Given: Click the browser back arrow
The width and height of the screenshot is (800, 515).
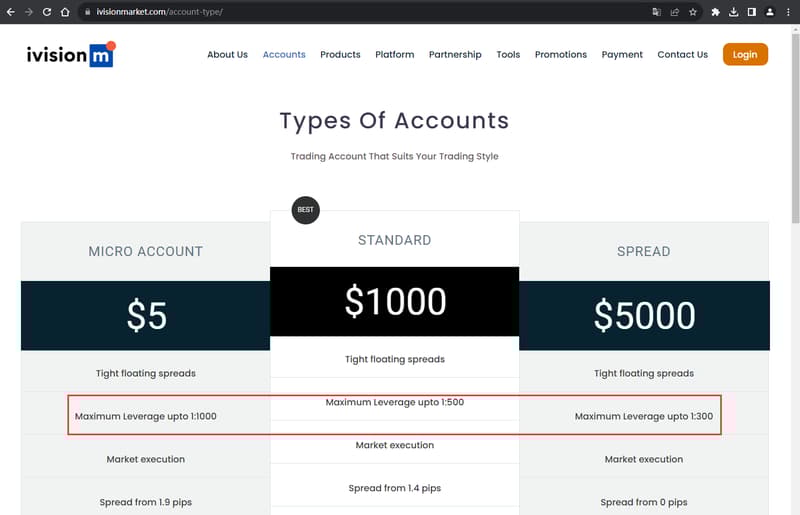Looking at the screenshot, I should coord(11,12).
